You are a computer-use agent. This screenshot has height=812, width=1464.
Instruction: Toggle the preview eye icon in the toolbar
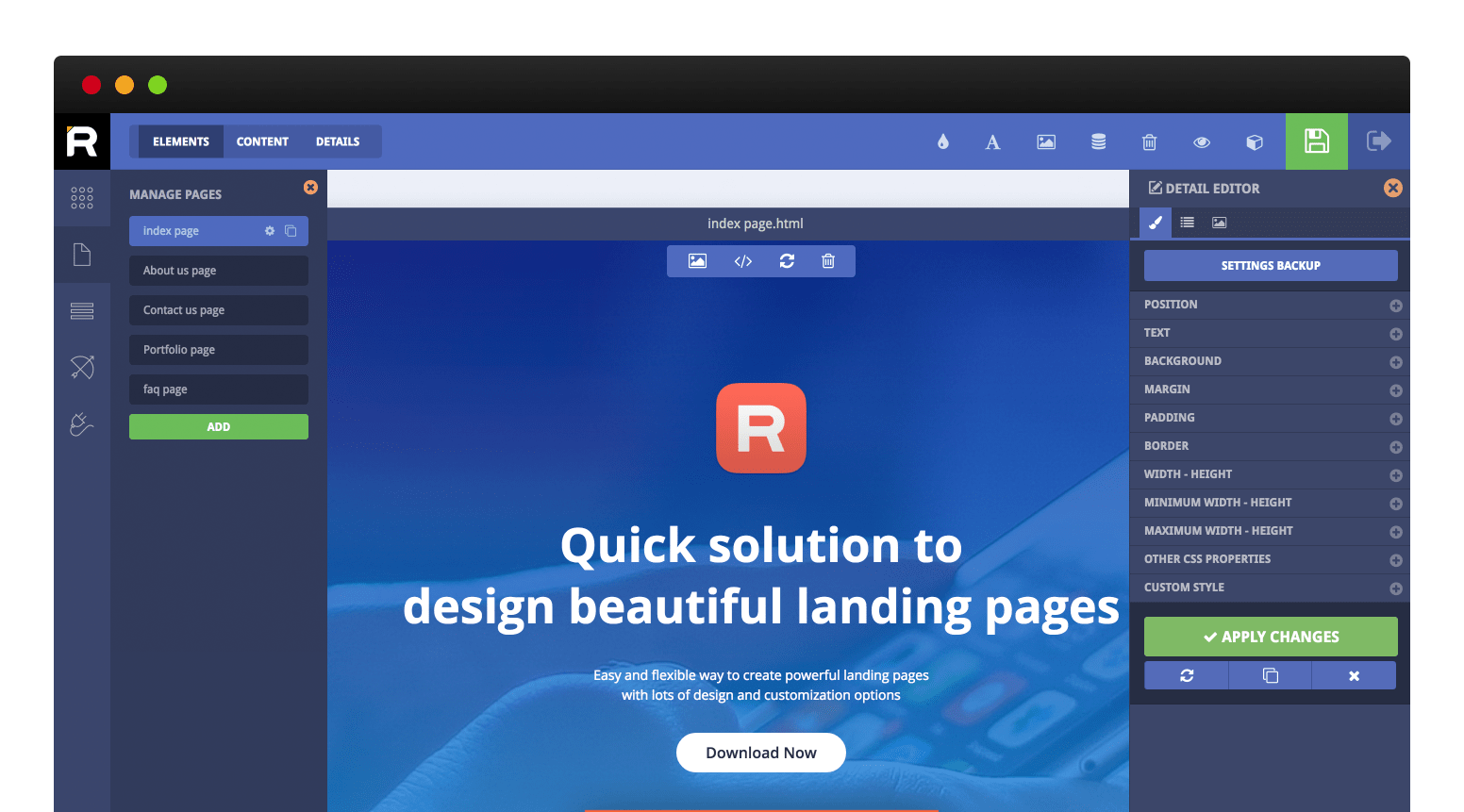click(x=1202, y=141)
